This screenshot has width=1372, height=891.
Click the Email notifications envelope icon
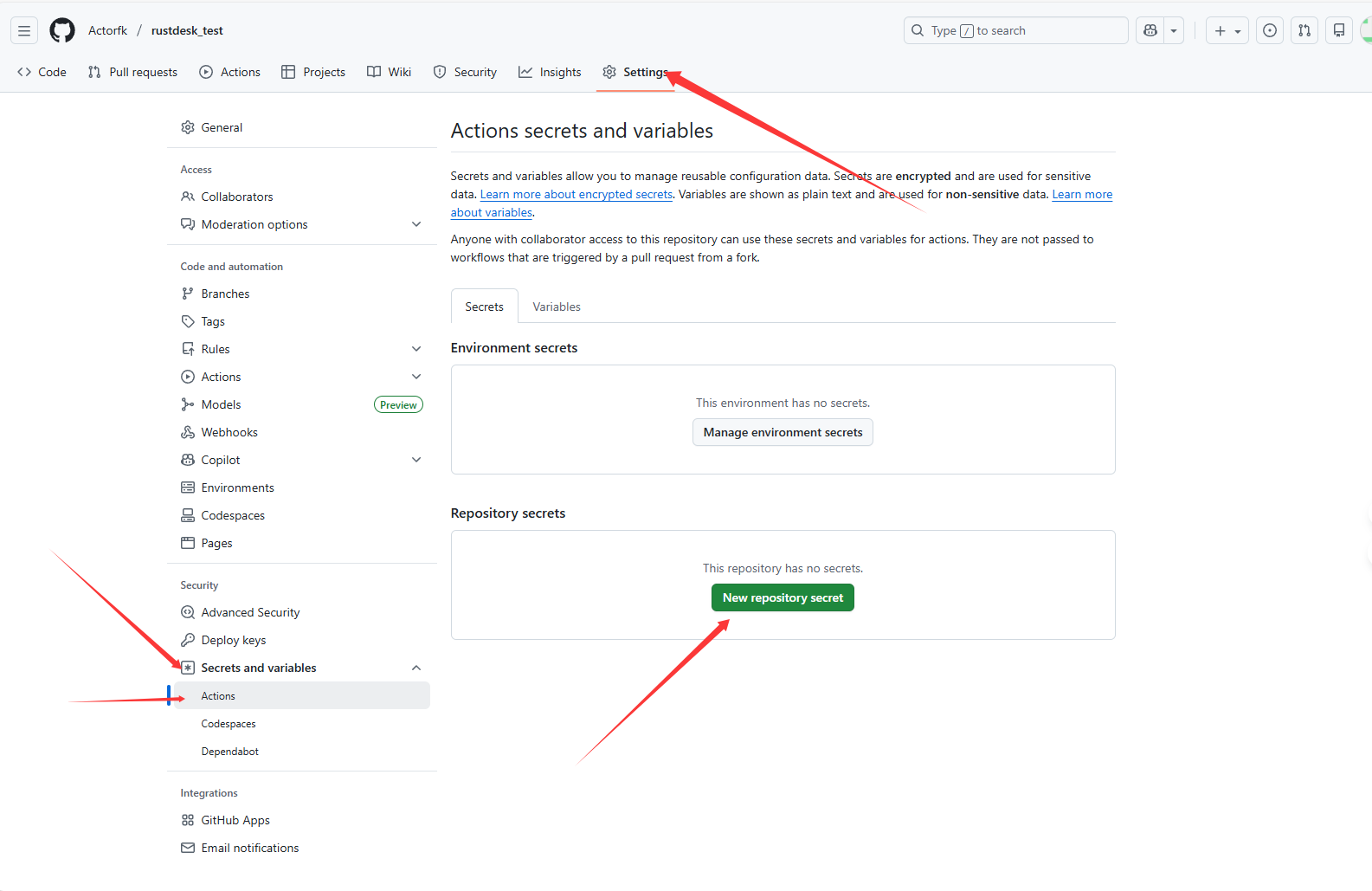click(188, 848)
